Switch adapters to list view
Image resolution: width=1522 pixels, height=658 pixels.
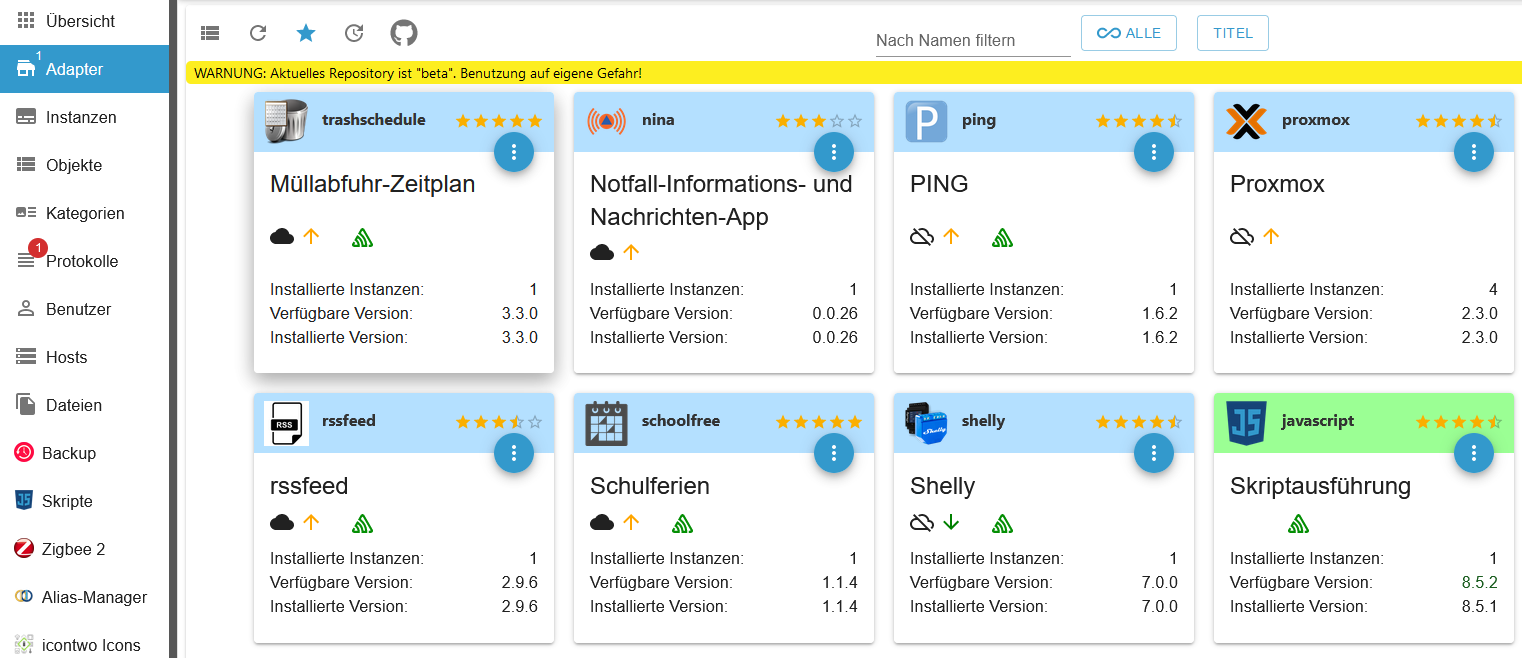coord(210,33)
